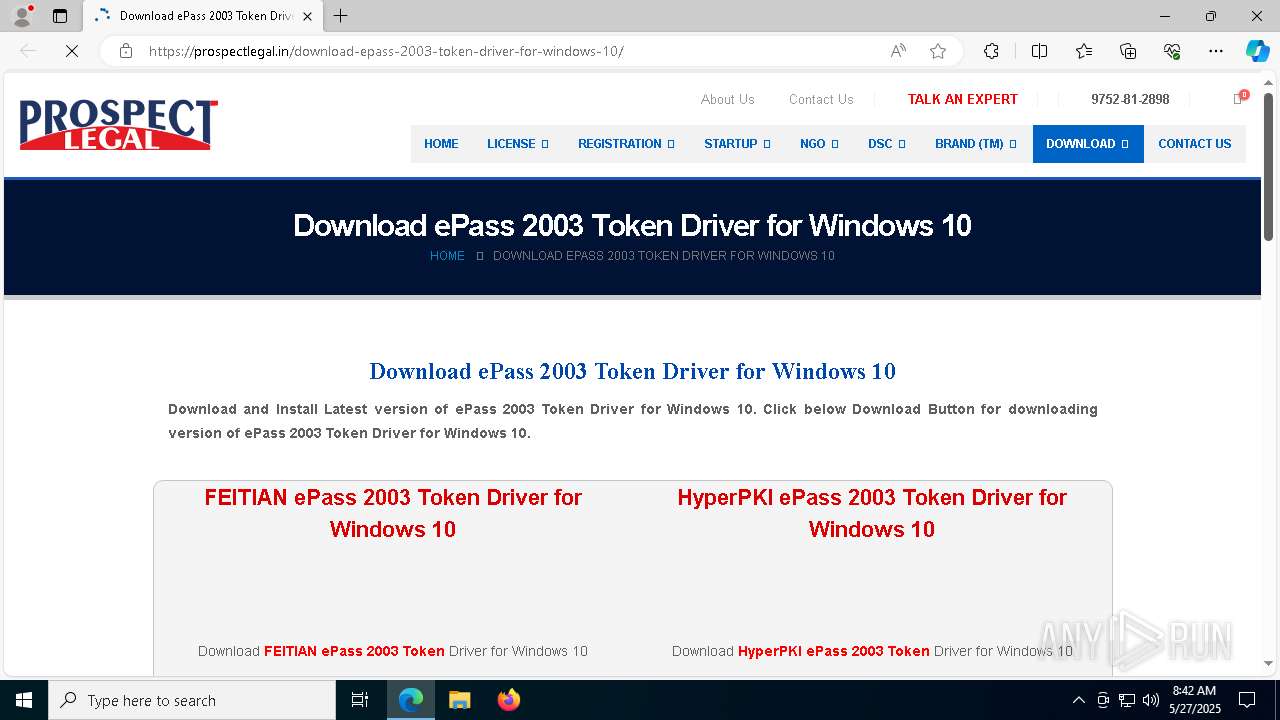Click the taskbar search box
This screenshot has width=1280, height=720.
click(x=192, y=700)
